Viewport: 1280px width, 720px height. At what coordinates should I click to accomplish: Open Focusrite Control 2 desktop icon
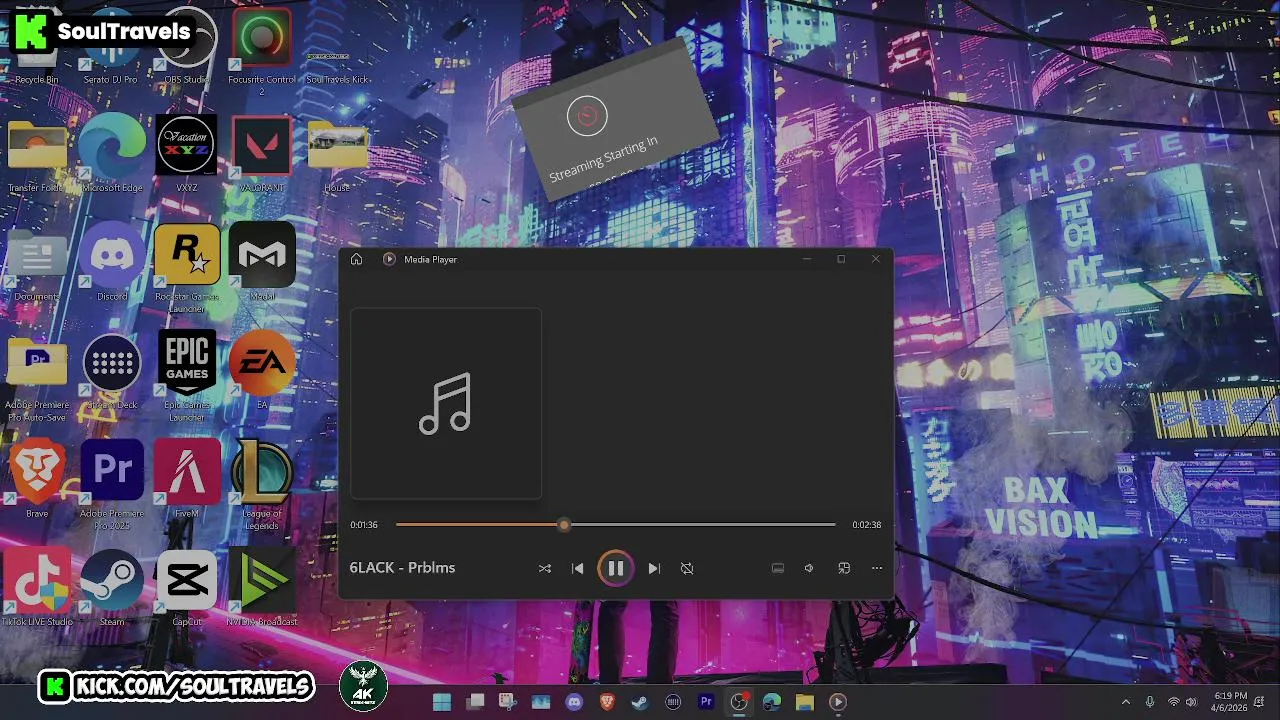pos(262,52)
